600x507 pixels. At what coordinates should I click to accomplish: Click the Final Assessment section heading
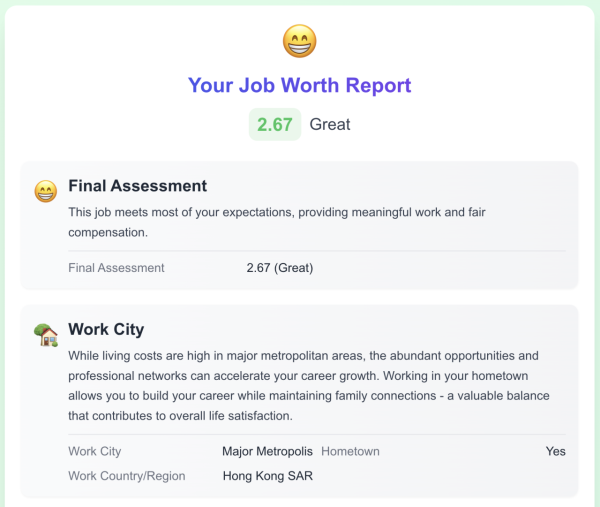pyautogui.click(x=137, y=186)
